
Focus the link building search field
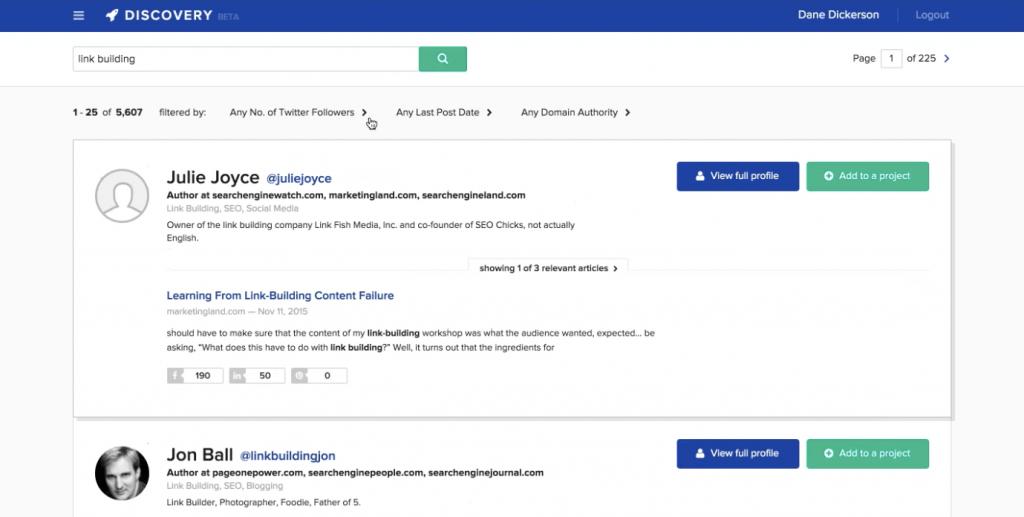coord(246,59)
